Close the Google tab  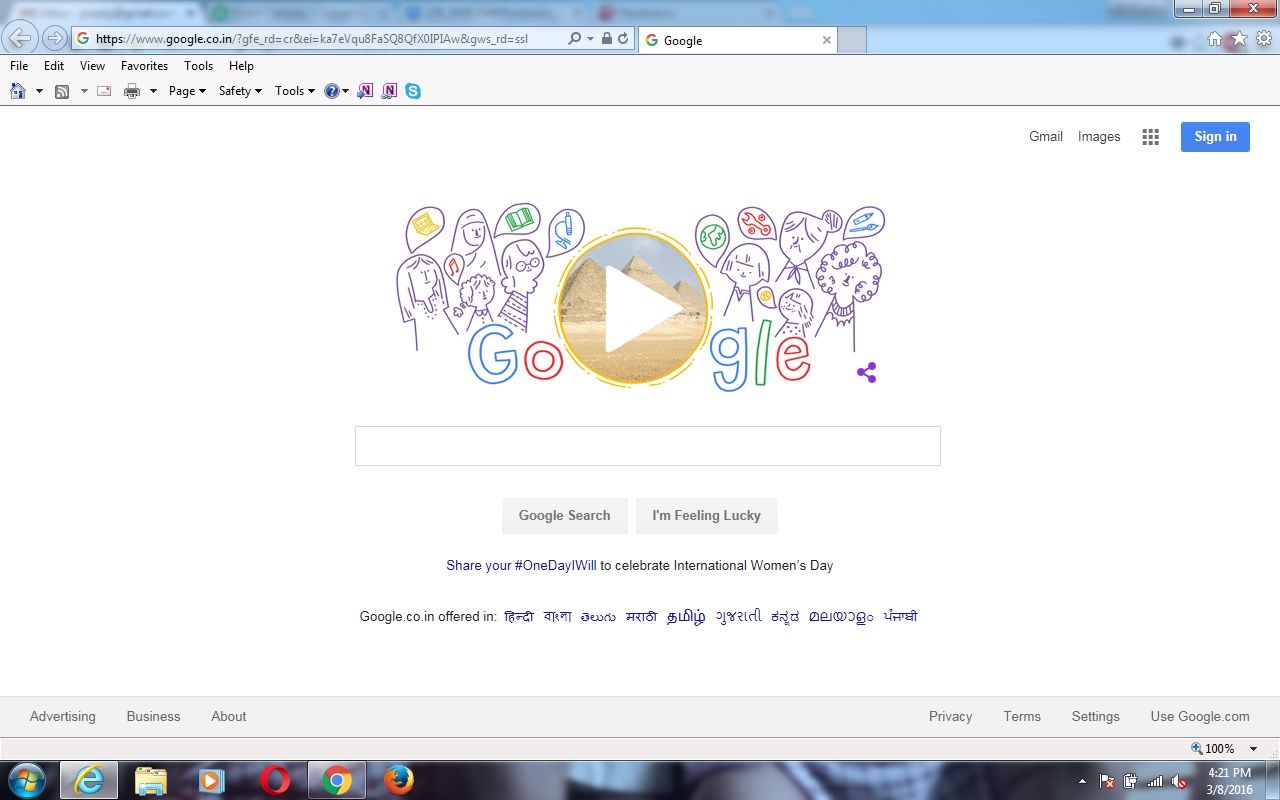coord(827,40)
